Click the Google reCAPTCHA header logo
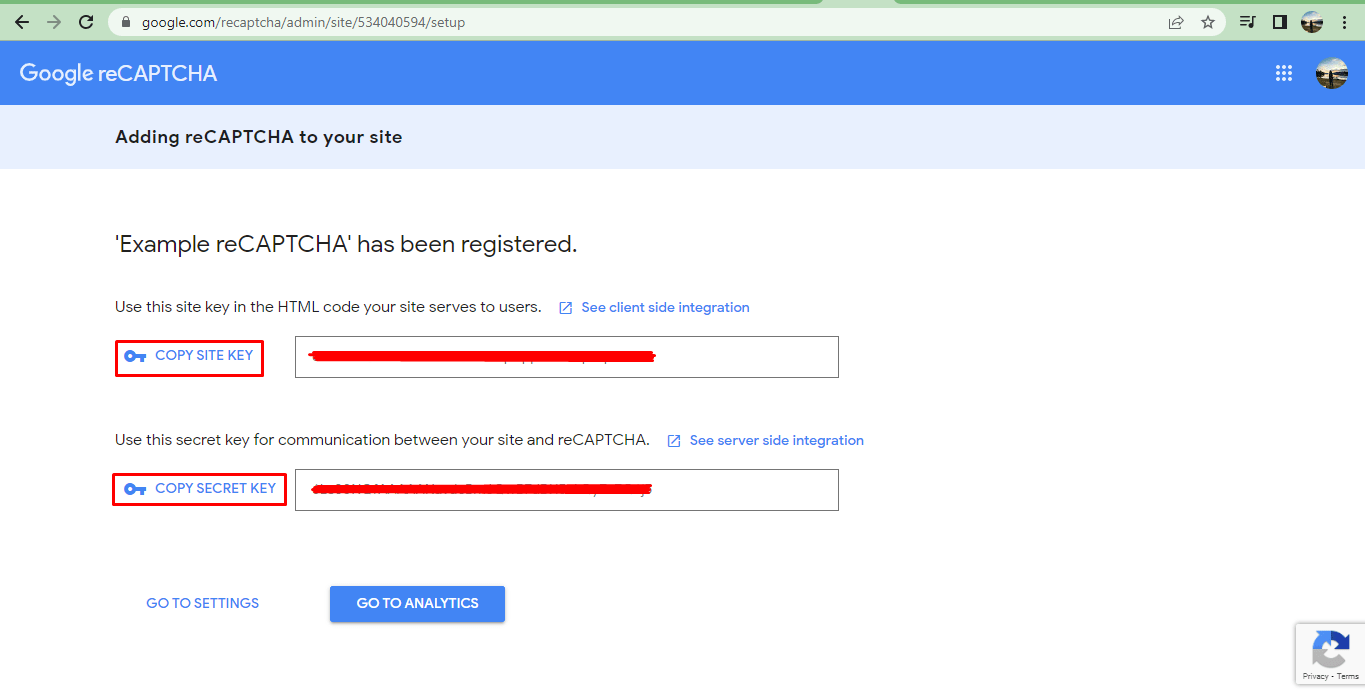Screen dimensions: 1365x697 pos(118,73)
